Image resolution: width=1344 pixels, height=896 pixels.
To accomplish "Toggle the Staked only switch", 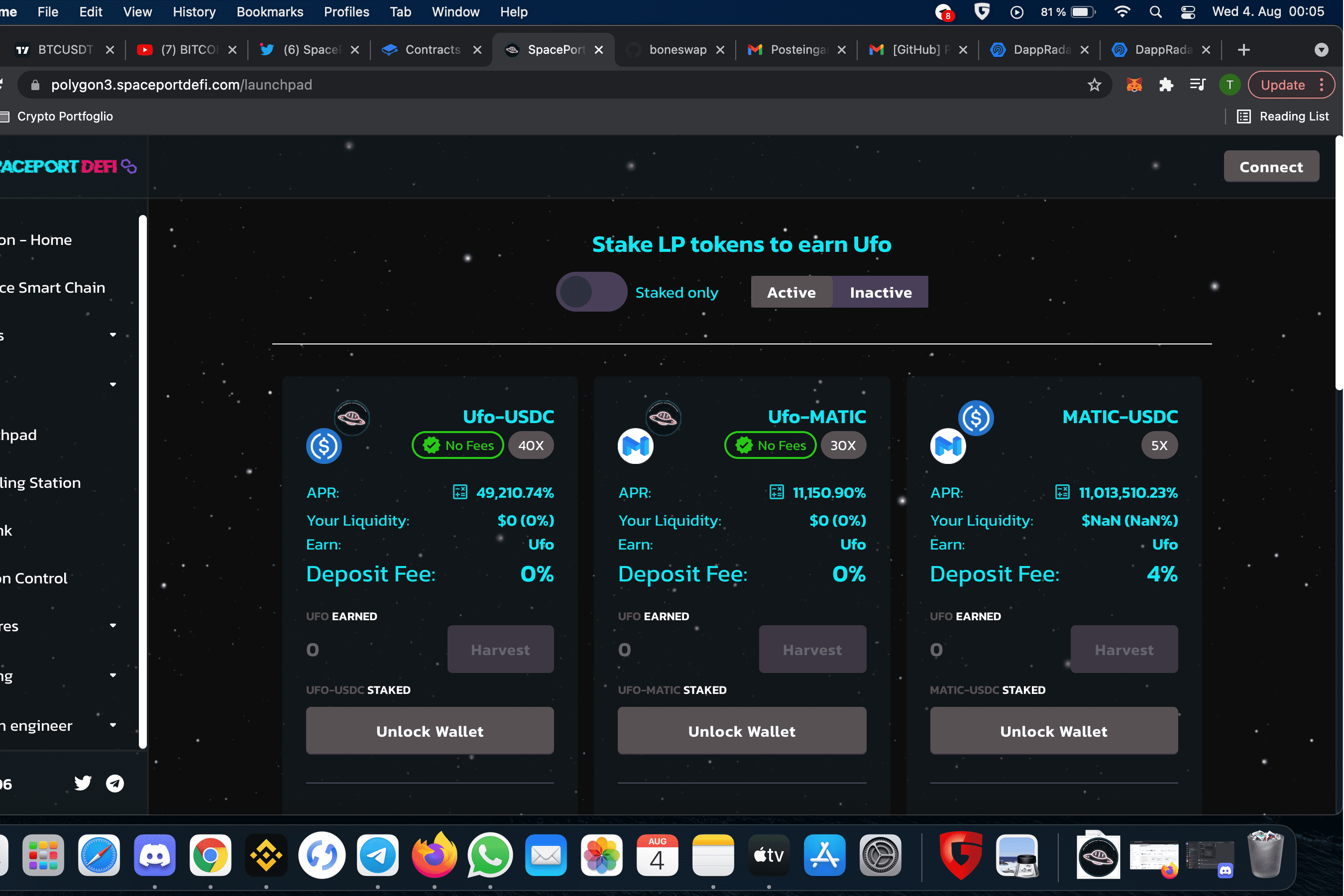I will point(591,292).
